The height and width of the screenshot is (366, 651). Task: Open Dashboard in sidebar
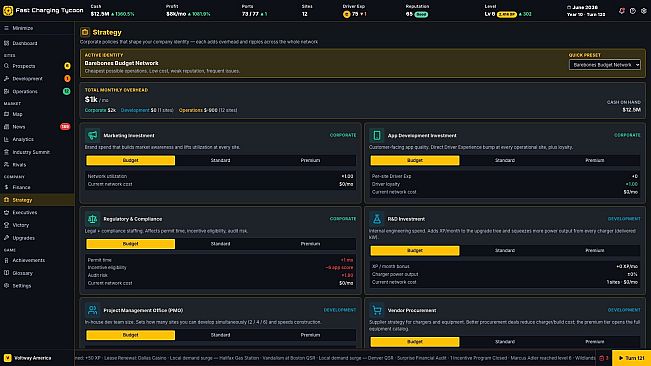click(x=37, y=43)
